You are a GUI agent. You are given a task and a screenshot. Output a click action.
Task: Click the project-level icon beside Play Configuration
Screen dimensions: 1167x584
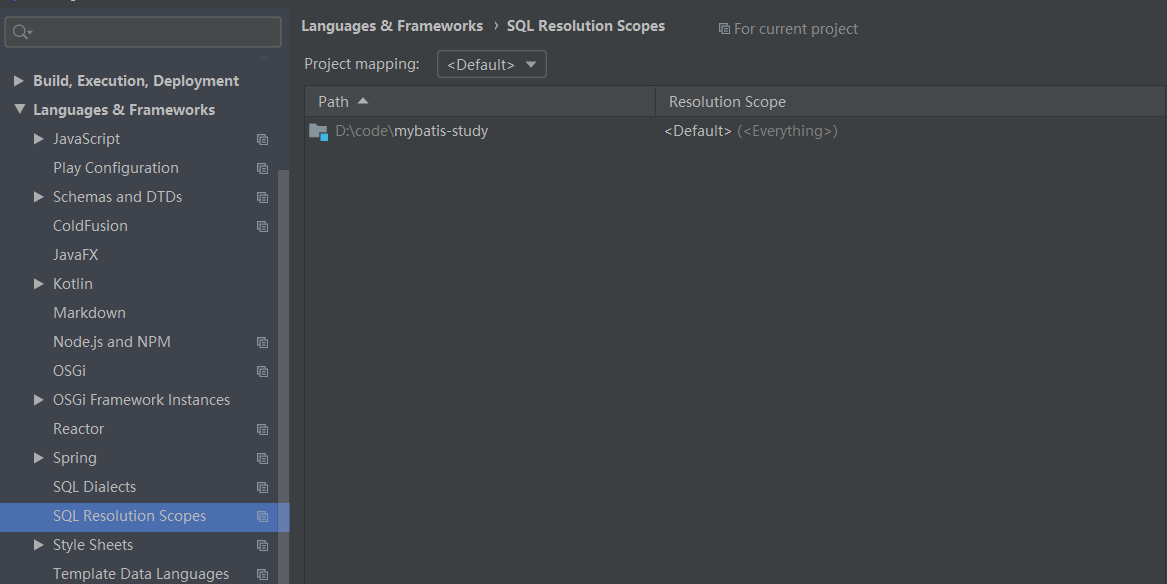[262, 168]
